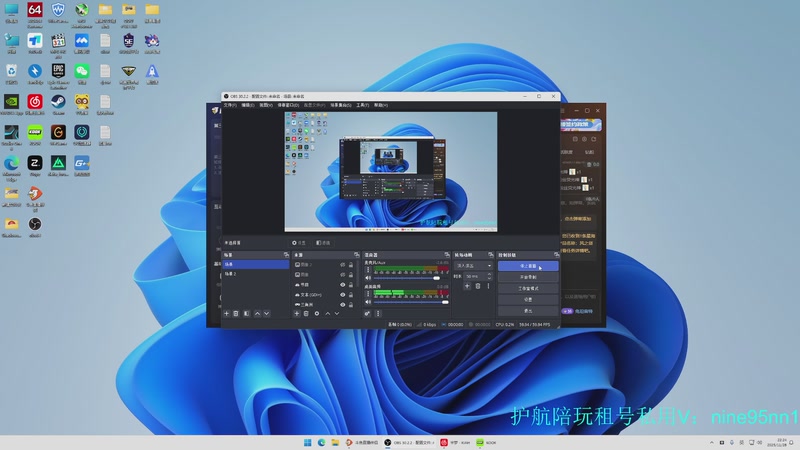Viewport: 800px width, 450px height.
Task: Open Mic/Aux three-dot options menu
Action: (x=368, y=270)
